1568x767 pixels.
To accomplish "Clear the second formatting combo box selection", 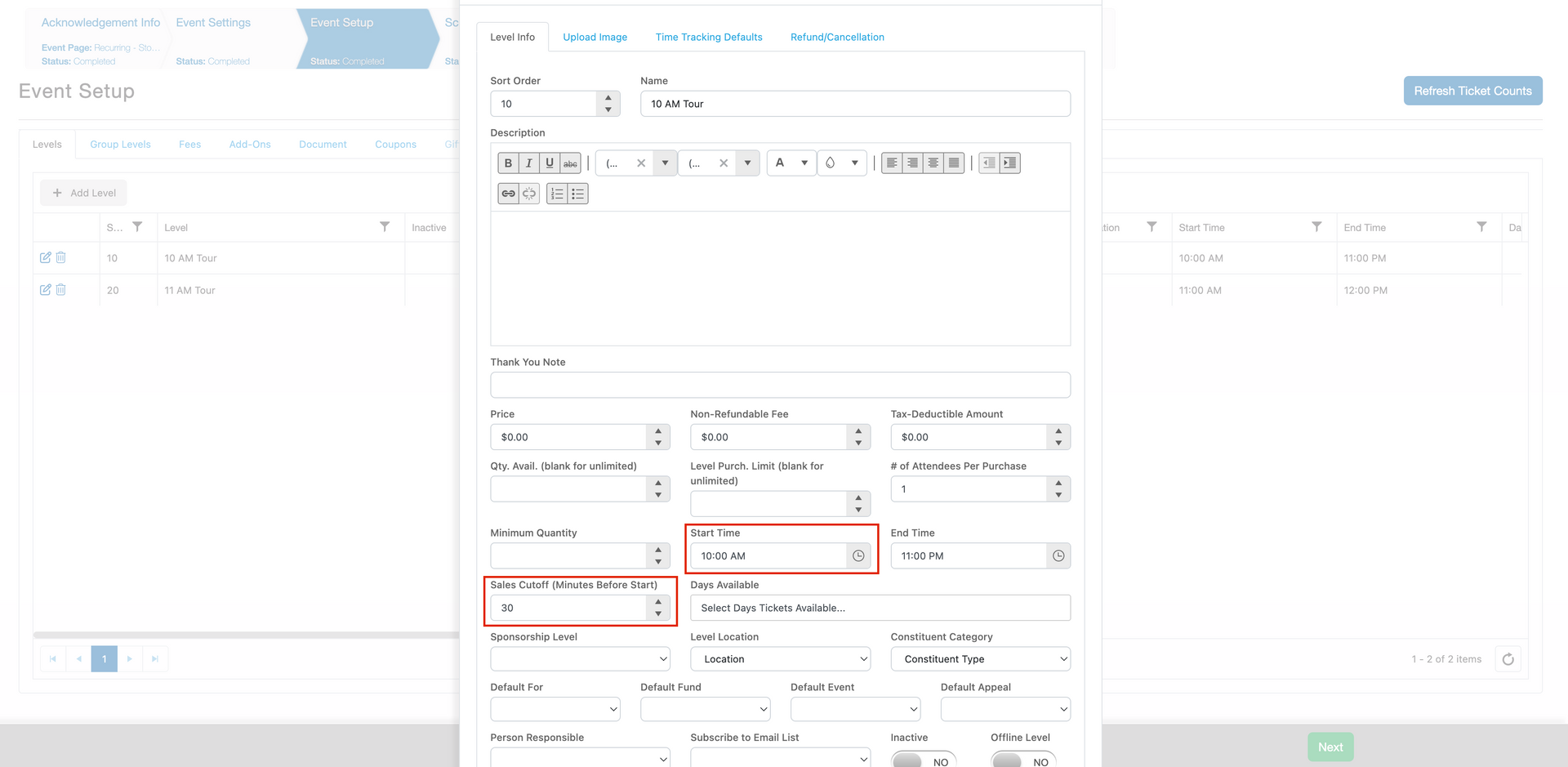I will pyautogui.click(x=724, y=163).
